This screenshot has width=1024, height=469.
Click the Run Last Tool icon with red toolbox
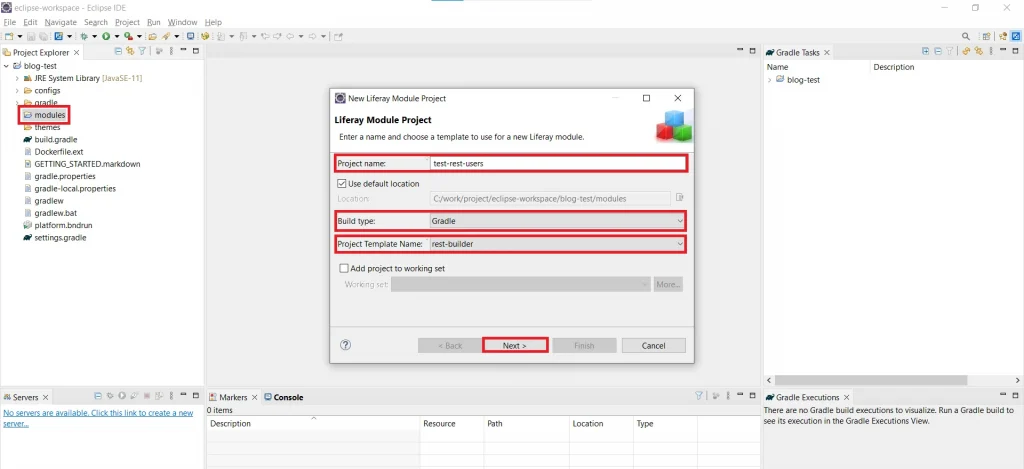pos(129,36)
